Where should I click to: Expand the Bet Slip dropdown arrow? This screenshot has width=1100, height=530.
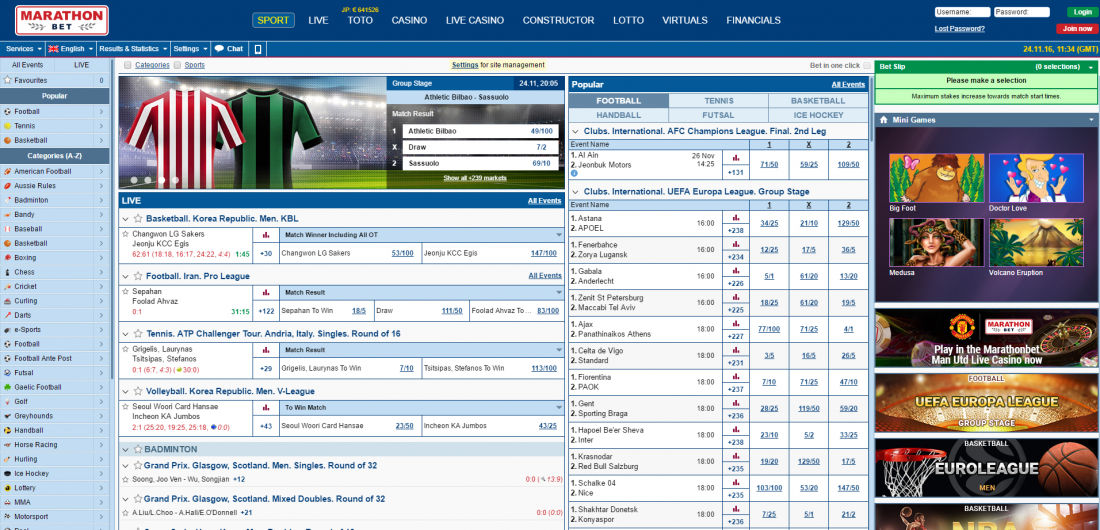pyautogui.click(x=1091, y=67)
